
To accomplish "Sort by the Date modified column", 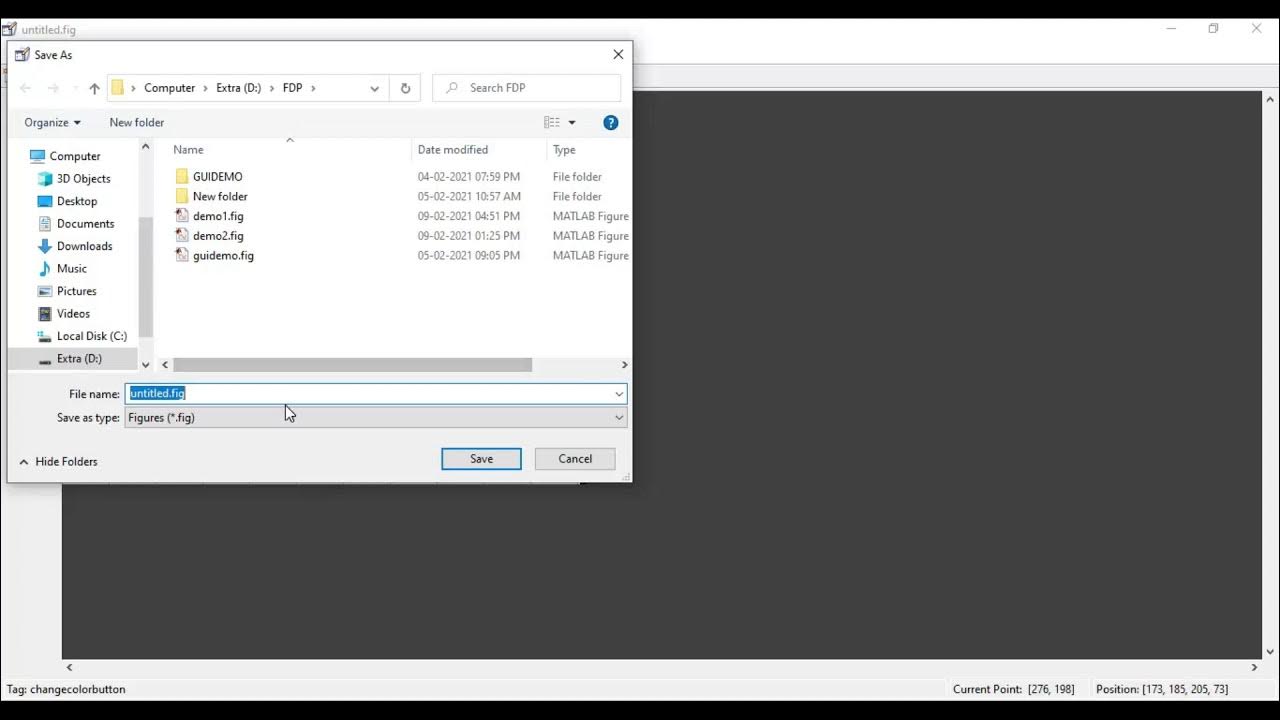I will [x=453, y=150].
